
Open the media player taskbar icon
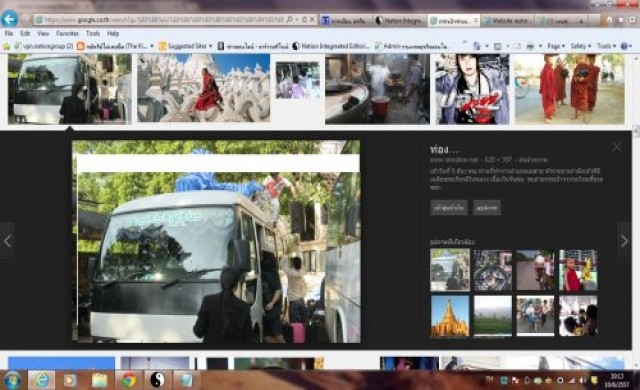coord(70,380)
